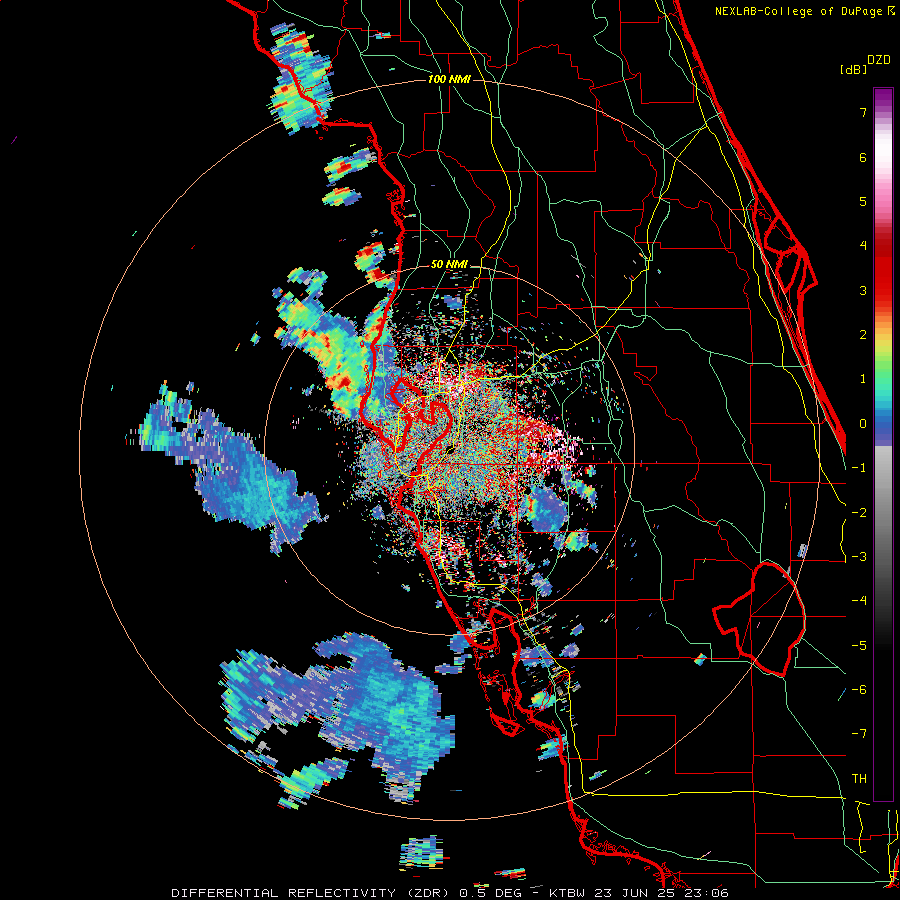
Task: Click the DZD color scale title
Action: (x=879, y=60)
